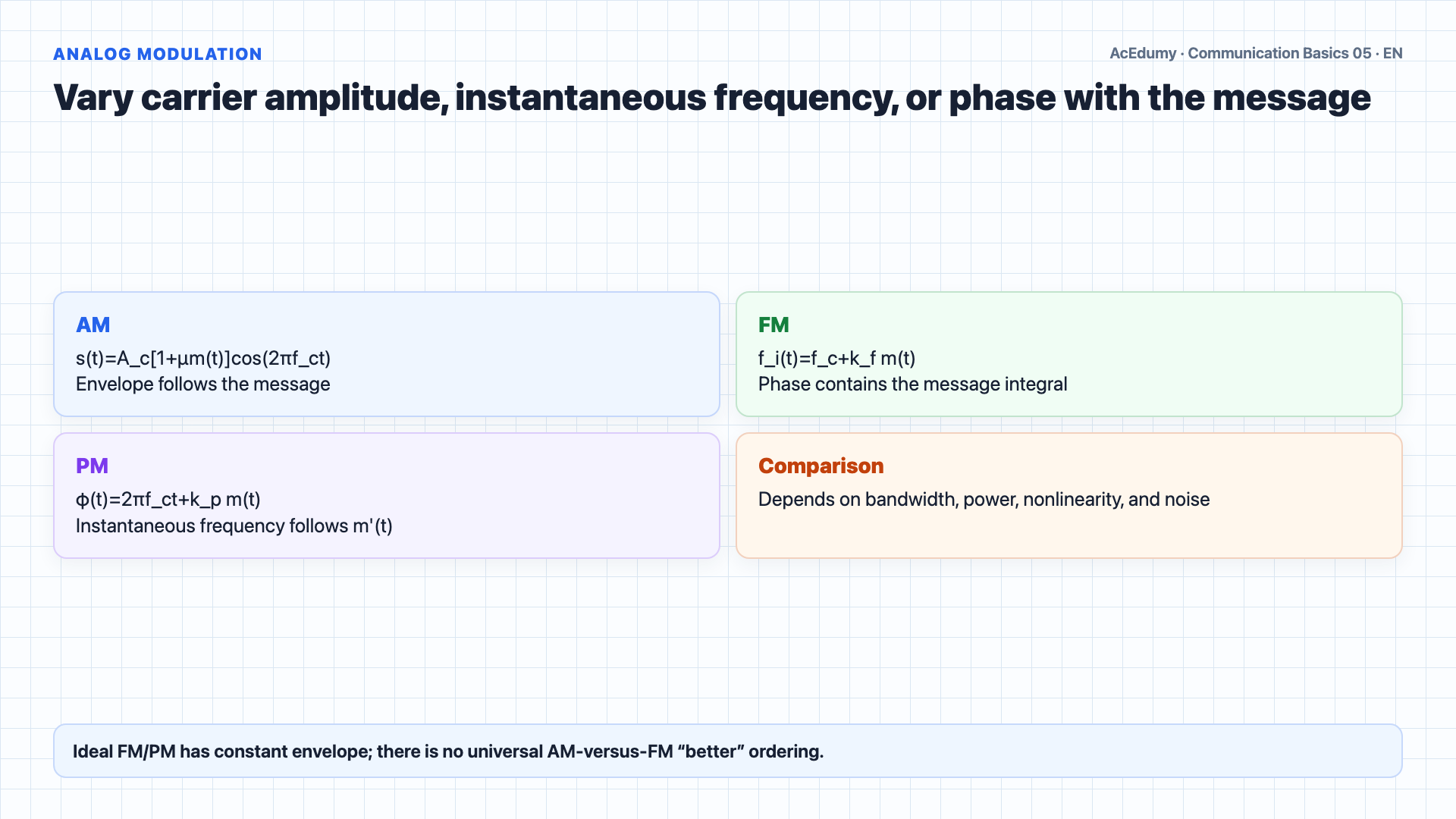This screenshot has height=819, width=1456.
Task: Click 'Instantaneous frequency follows m'(t)' line
Action: coord(234,526)
